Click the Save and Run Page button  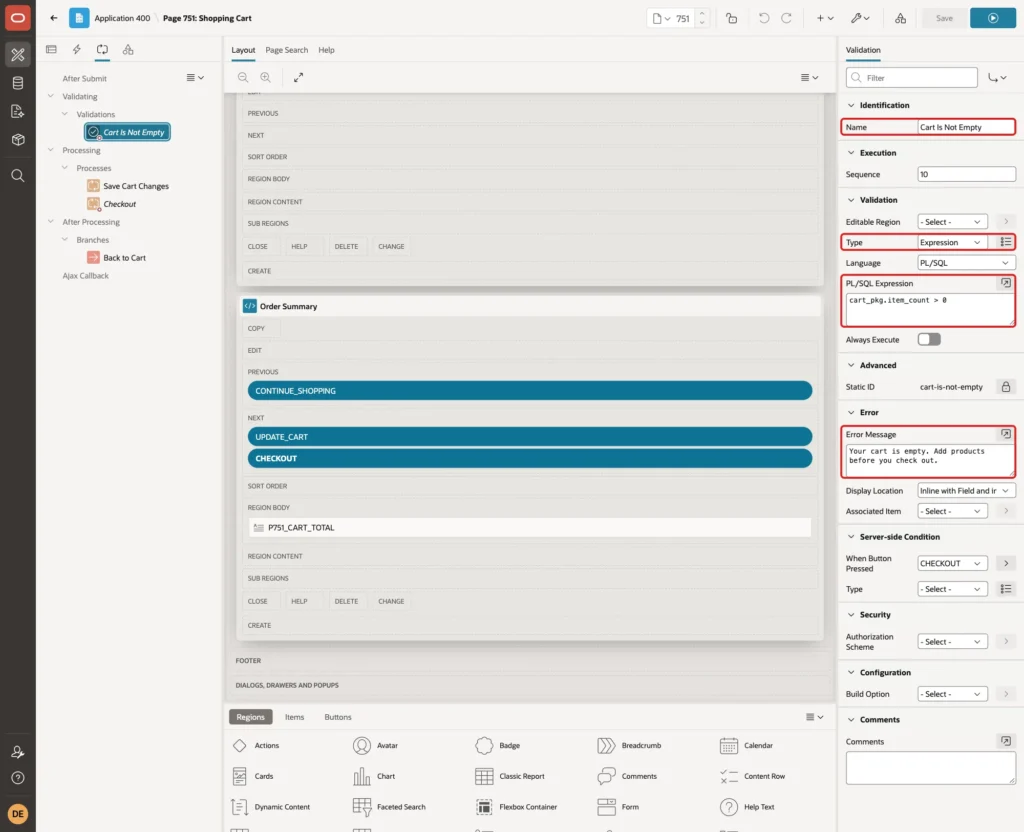click(993, 18)
